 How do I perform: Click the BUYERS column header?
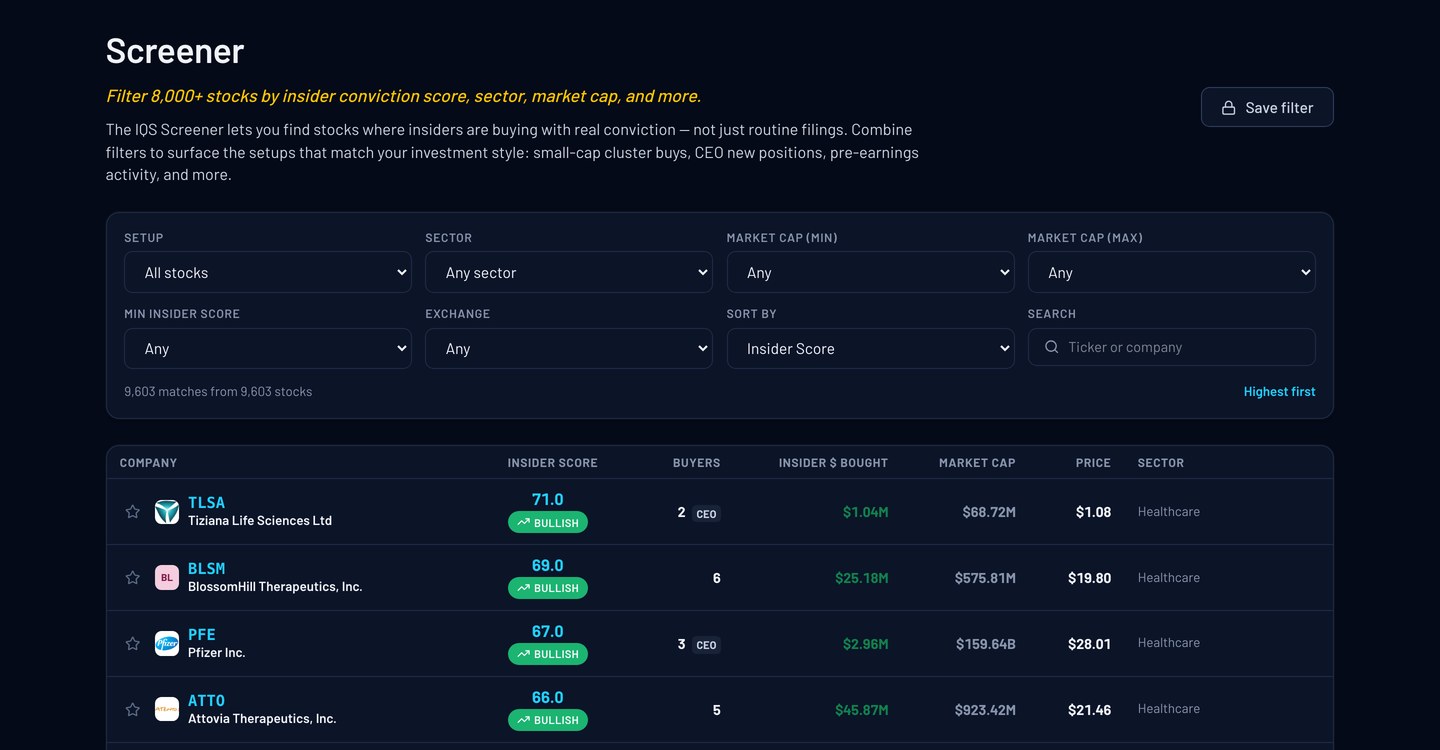pyautogui.click(x=696, y=463)
